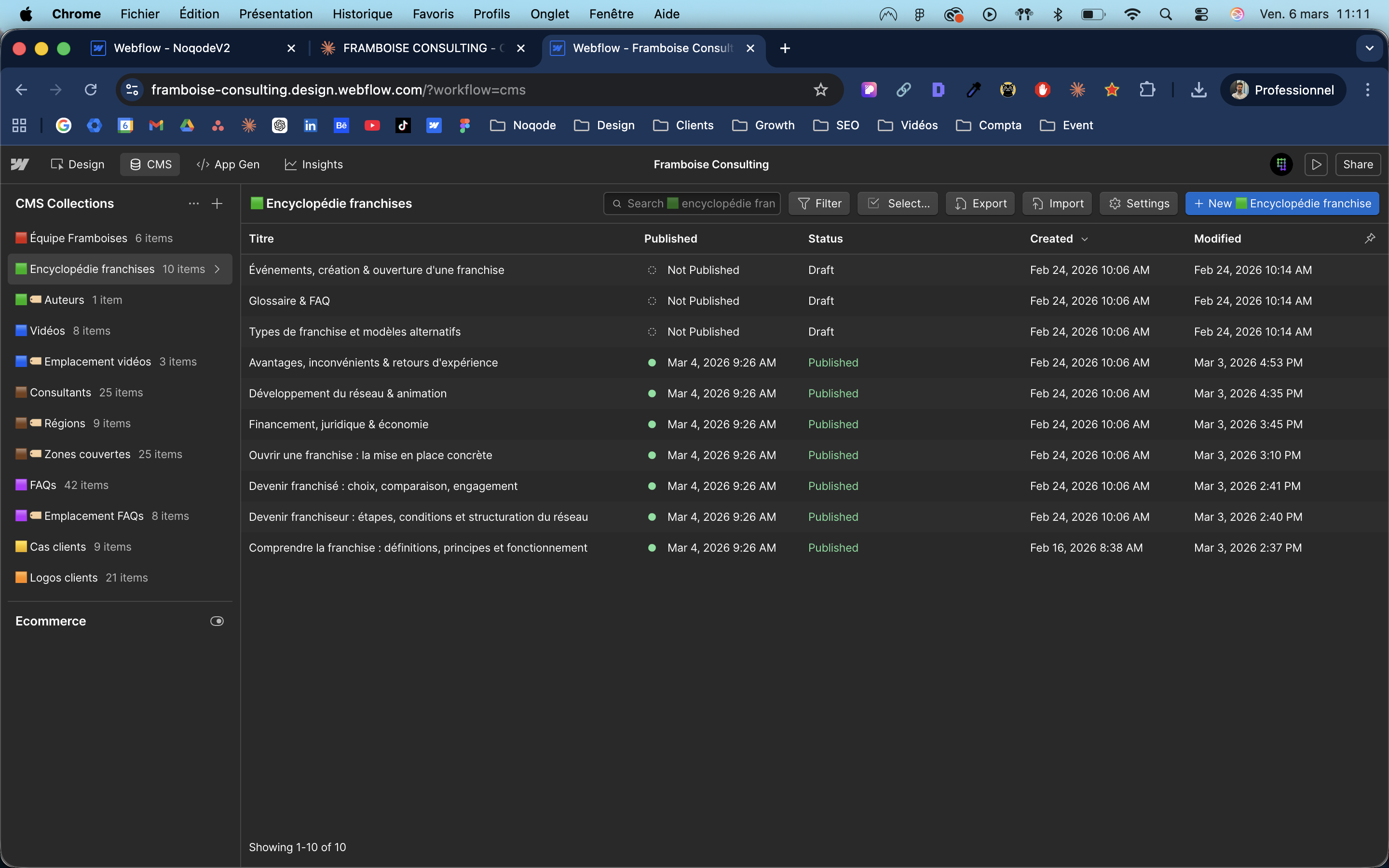The width and height of the screenshot is (1389, 868).
Task: Import items into the collection
Action: 1057,203
